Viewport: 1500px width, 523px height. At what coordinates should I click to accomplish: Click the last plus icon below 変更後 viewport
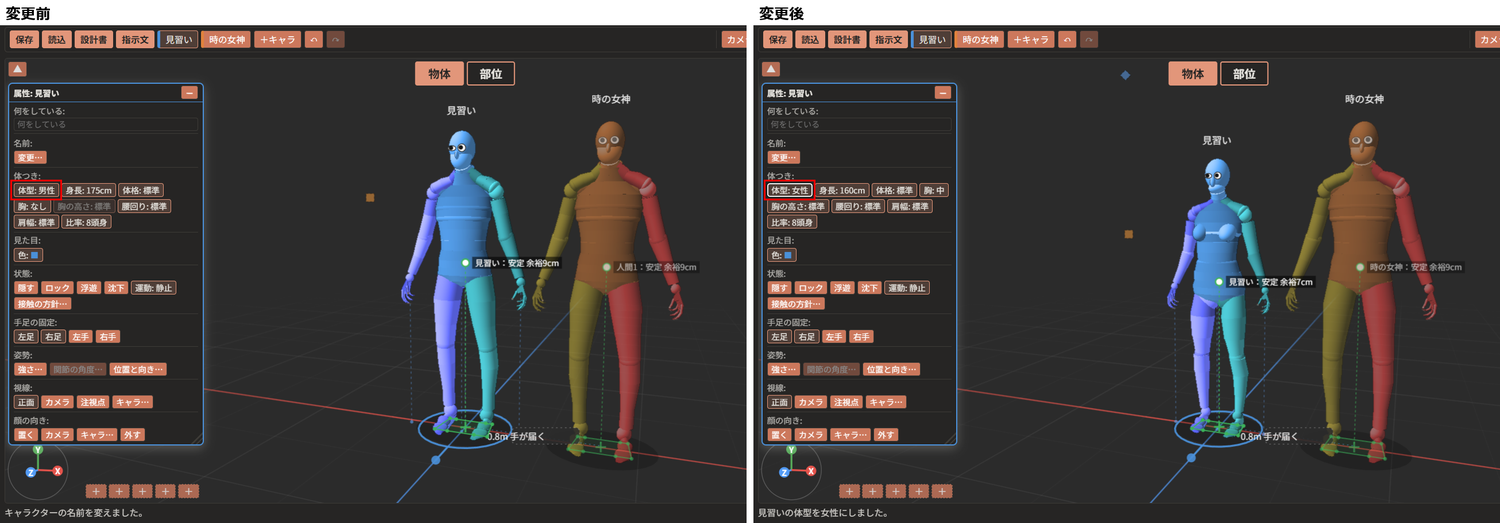pos(941,491)
